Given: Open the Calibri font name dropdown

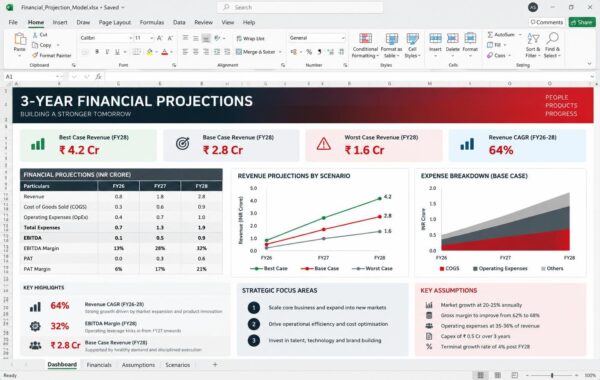Looking at the screenshot, I should (130, 38).
